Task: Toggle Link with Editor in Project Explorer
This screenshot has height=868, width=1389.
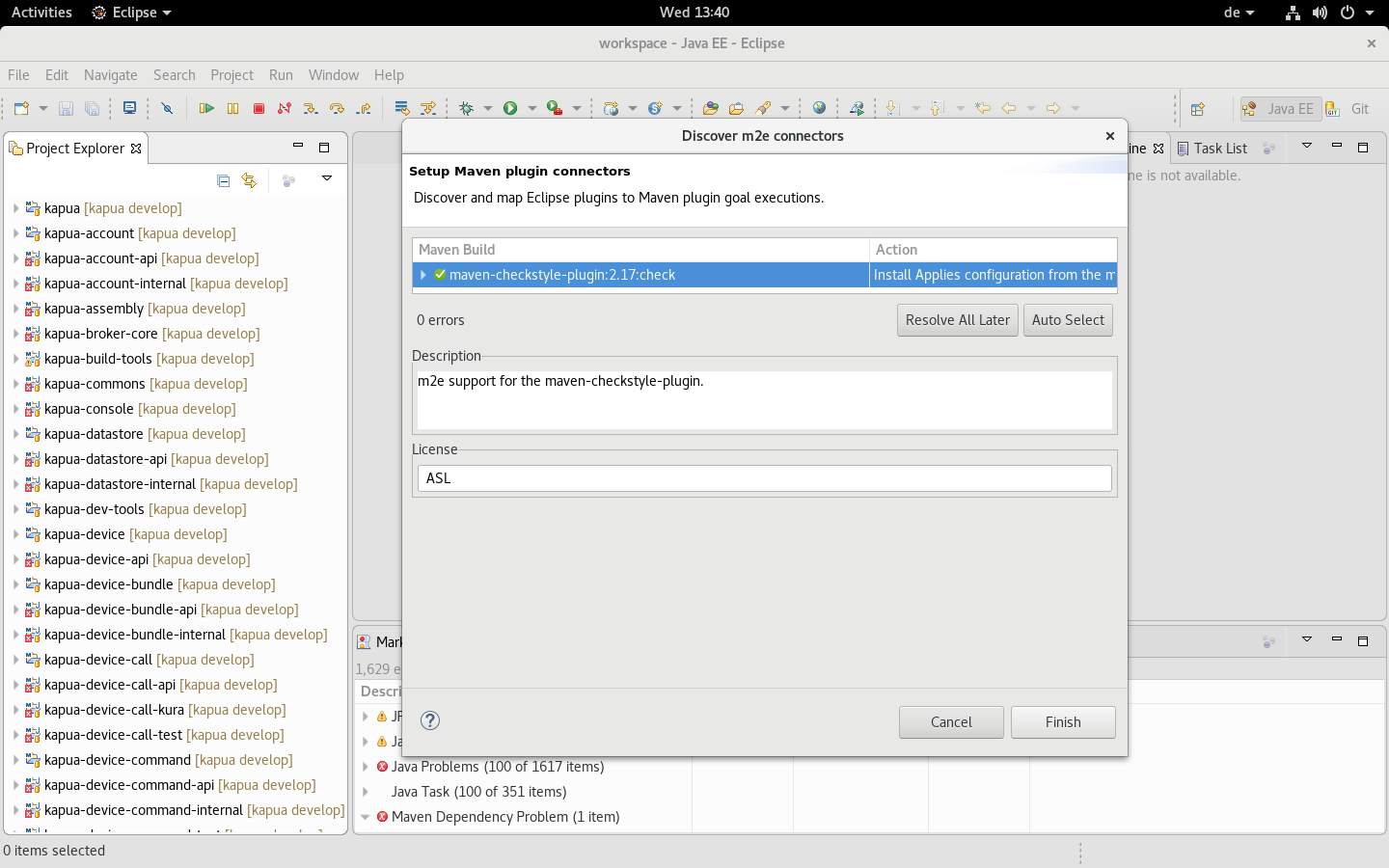Action: (x=250, y=180)
